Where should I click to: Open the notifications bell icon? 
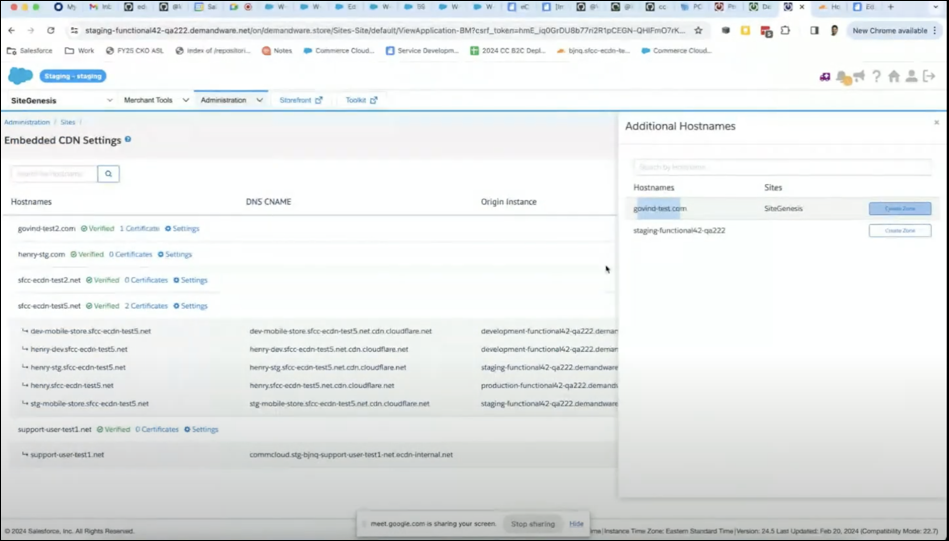pyautogui.click(x=842, y=77)
